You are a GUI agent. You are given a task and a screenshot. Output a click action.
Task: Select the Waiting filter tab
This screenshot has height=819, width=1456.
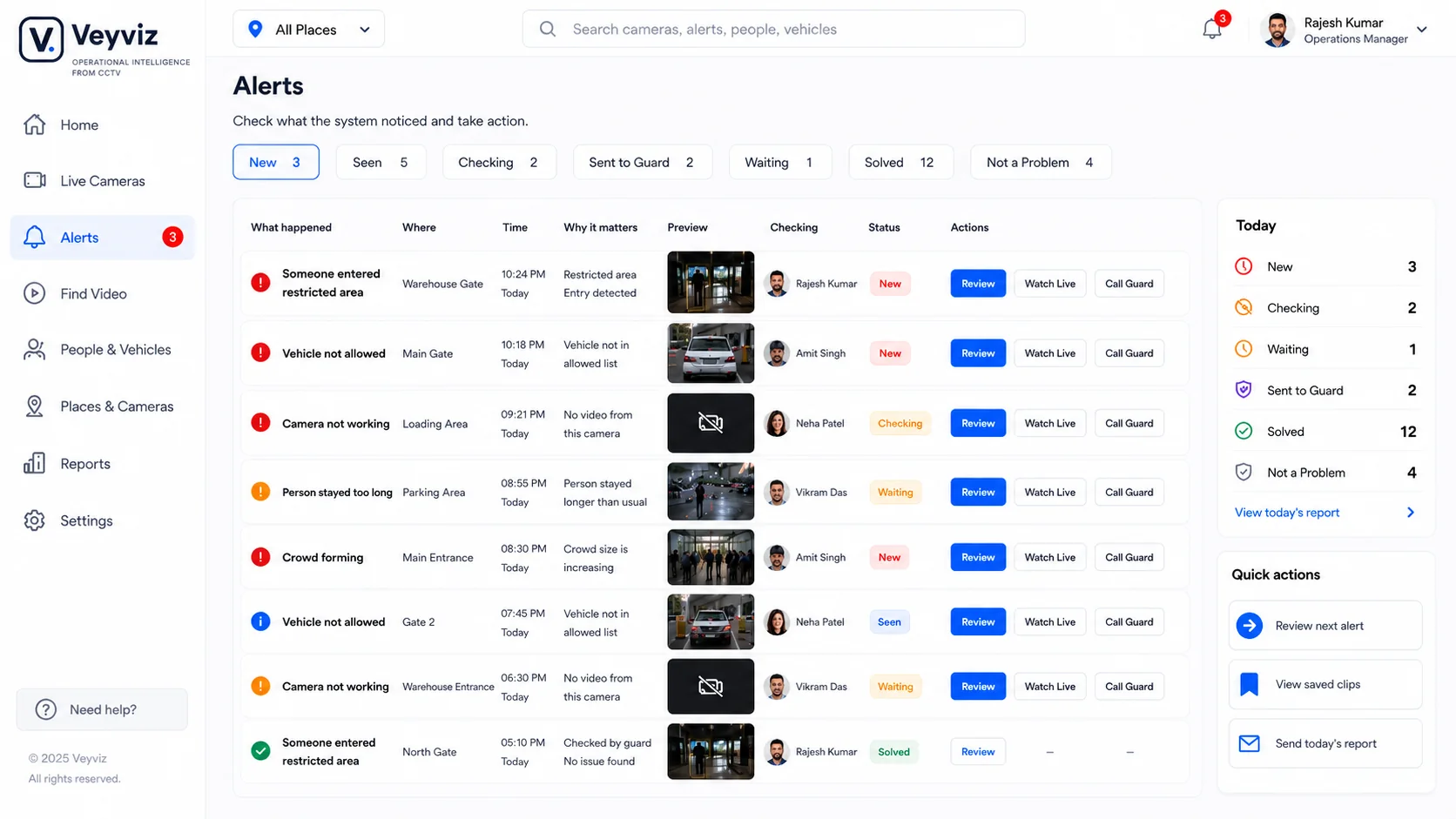pyautogui.click(x=779, y=162)
